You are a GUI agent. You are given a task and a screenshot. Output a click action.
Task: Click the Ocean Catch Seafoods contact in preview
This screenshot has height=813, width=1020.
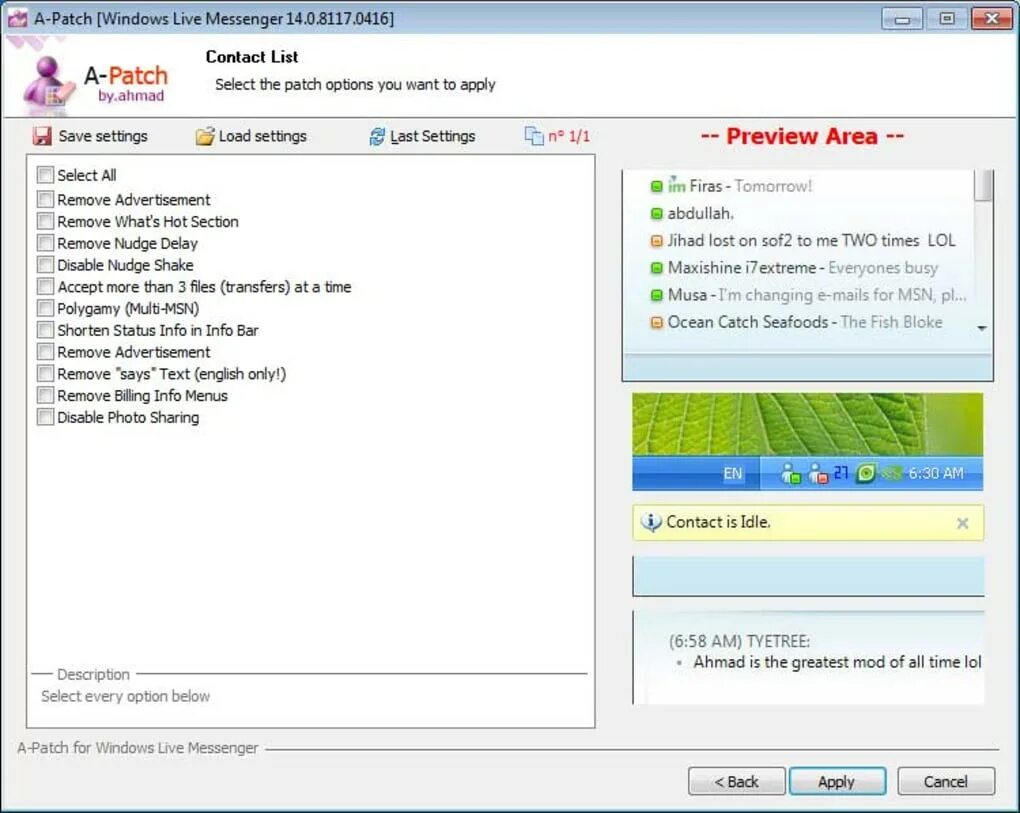click(796, 323)
